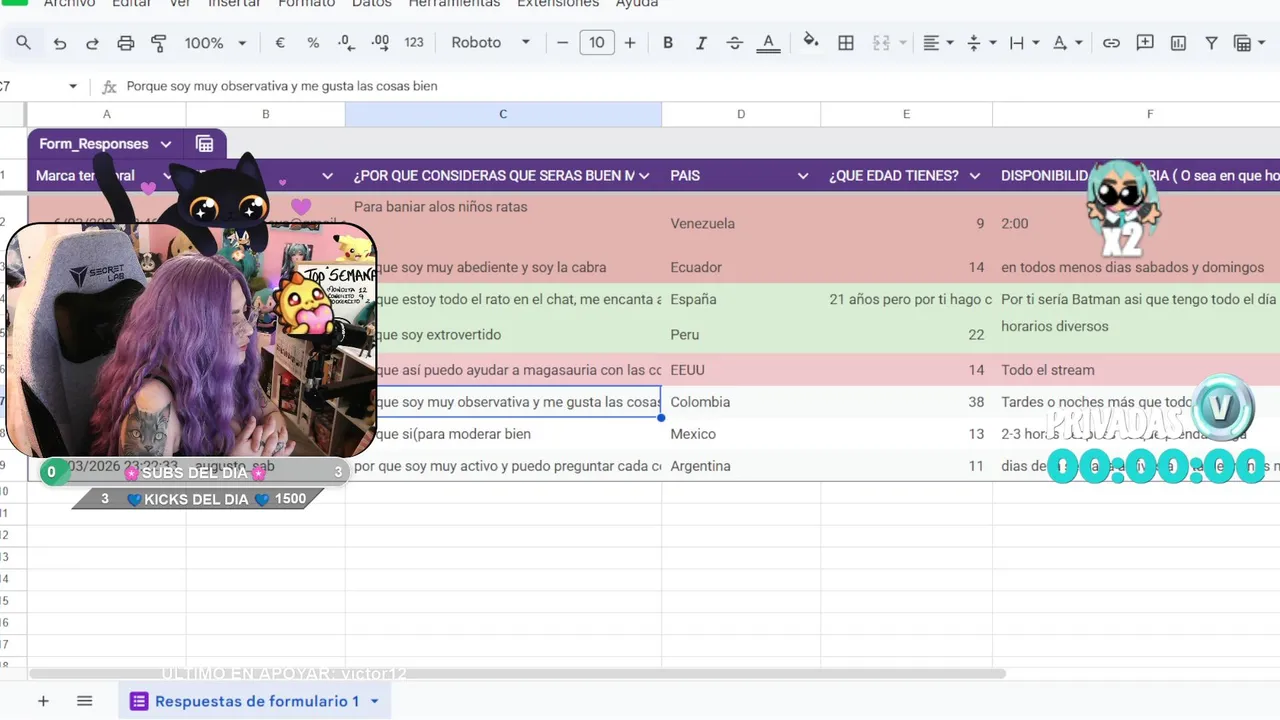Insert a chart

coord(1178,43)
